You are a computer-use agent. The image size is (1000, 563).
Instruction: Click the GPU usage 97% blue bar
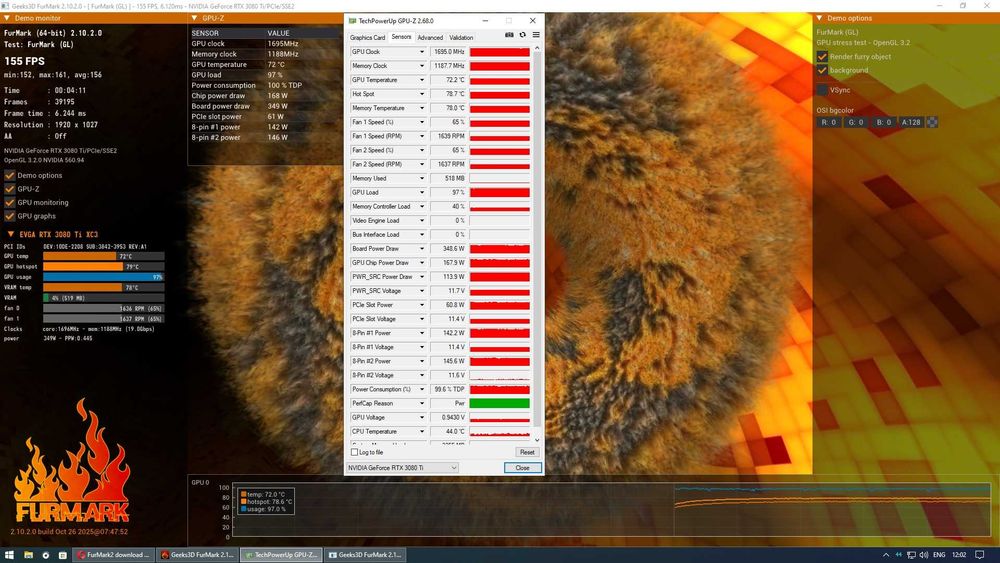[x=103, y=277]
